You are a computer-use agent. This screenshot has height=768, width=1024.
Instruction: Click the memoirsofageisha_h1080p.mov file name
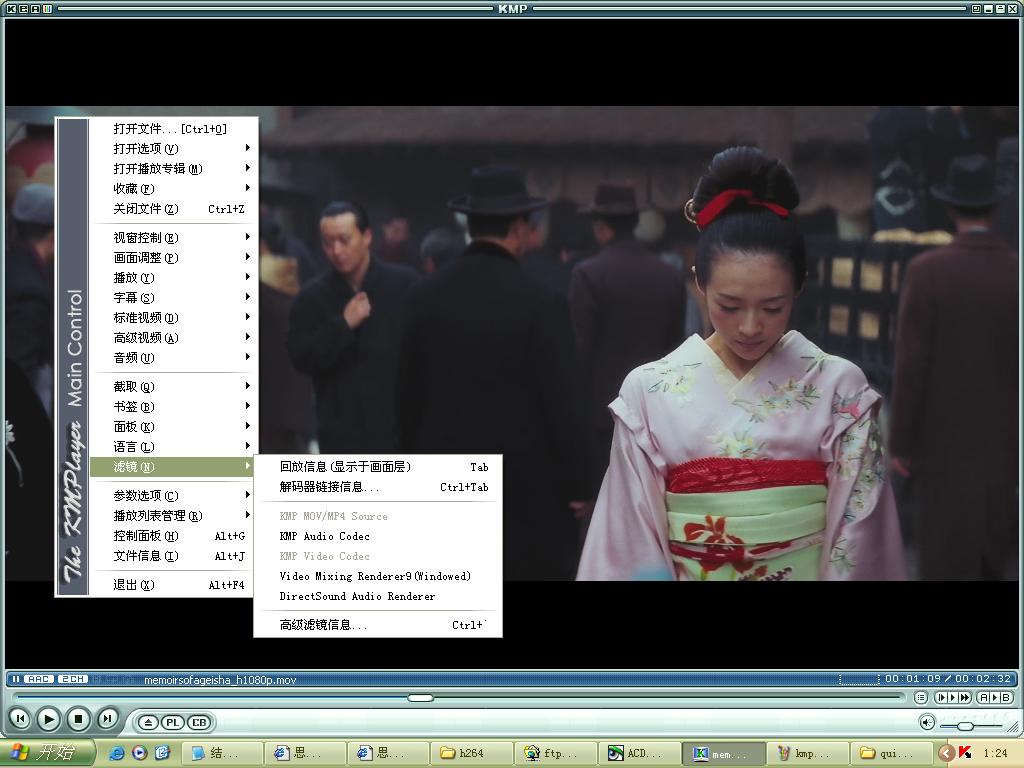220,680
